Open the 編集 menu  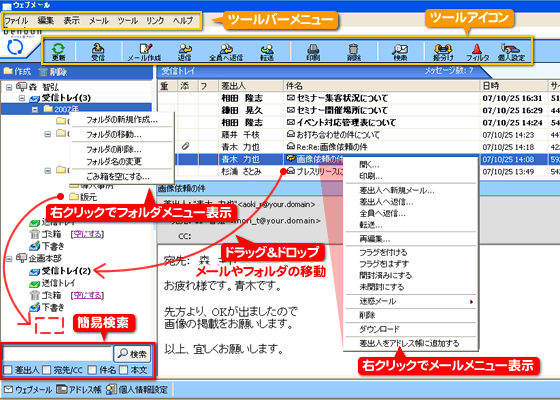(x=46, y=20)
